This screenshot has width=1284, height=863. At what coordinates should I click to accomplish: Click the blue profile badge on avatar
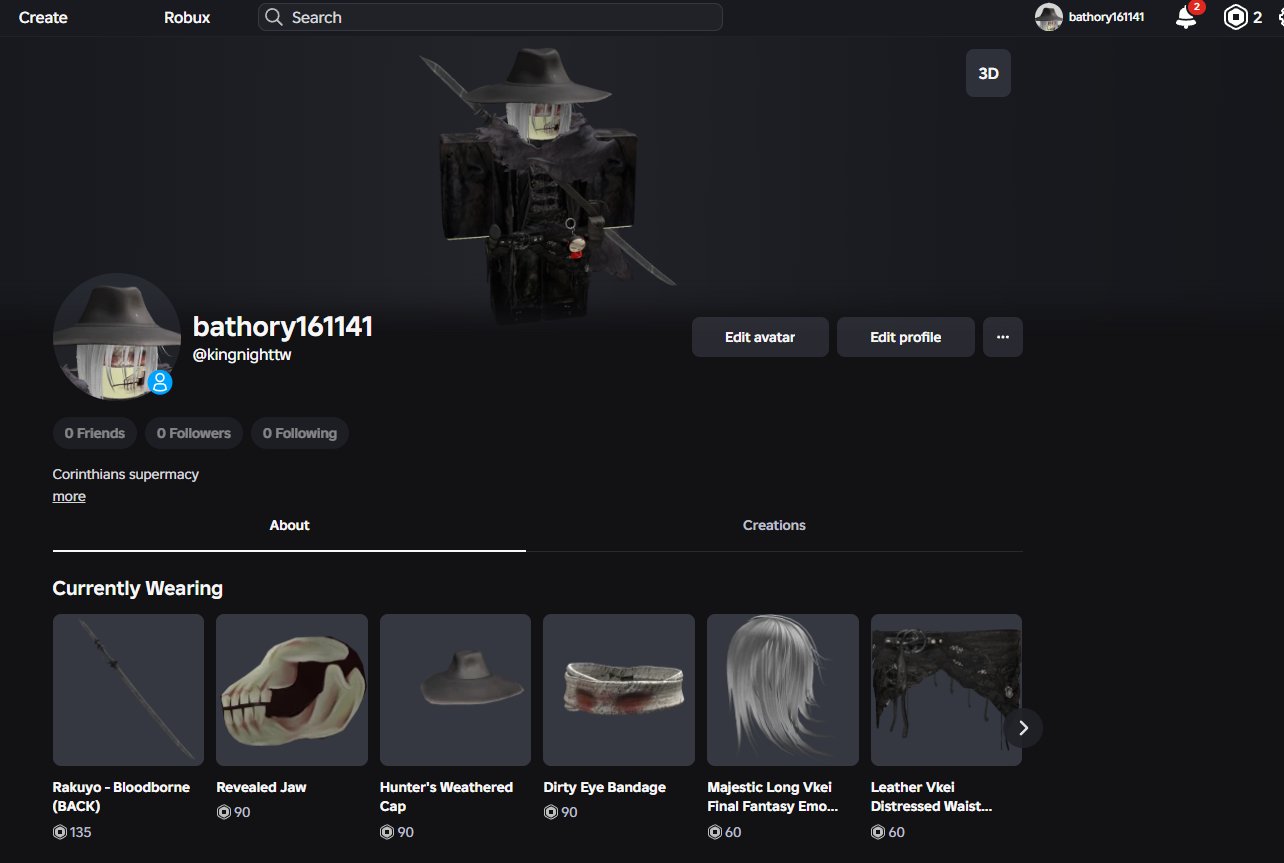point(160,382)
